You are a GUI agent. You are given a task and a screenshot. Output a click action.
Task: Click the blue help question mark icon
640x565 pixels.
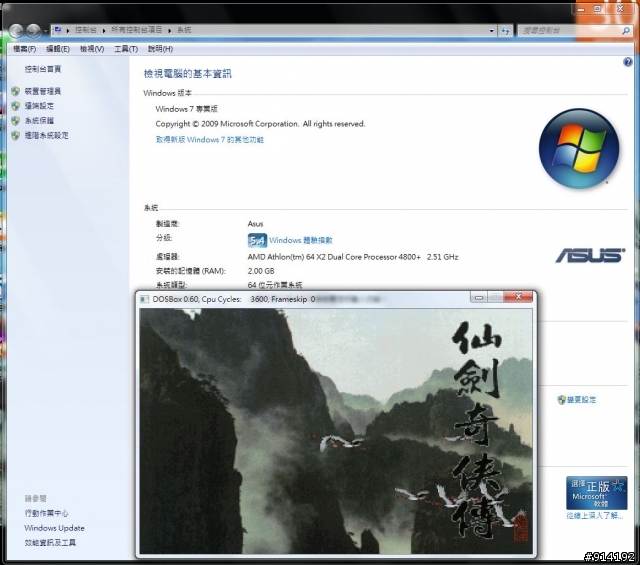click(x=628, y=62)
